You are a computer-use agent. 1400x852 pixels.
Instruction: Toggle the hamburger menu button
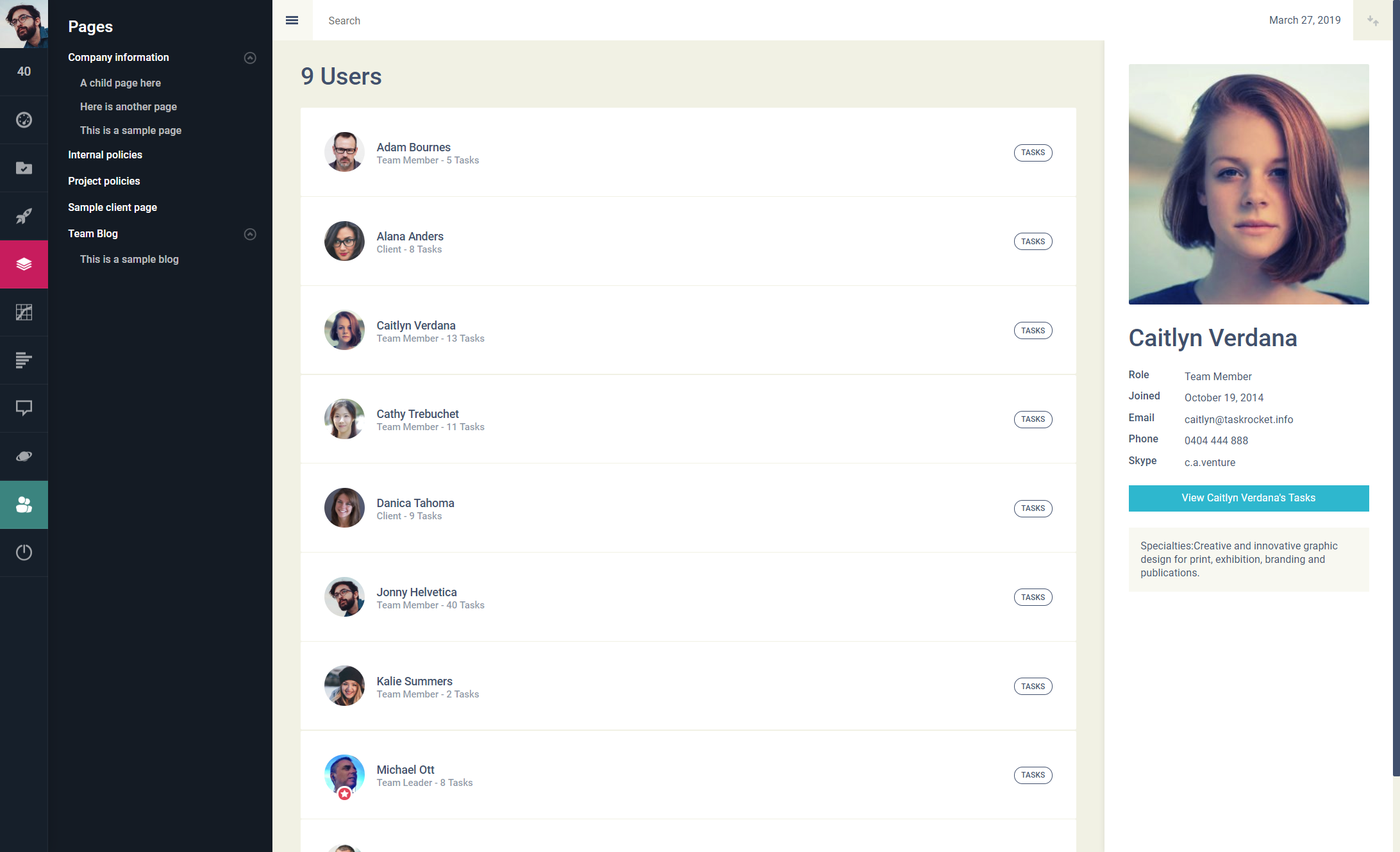(292, 21)
